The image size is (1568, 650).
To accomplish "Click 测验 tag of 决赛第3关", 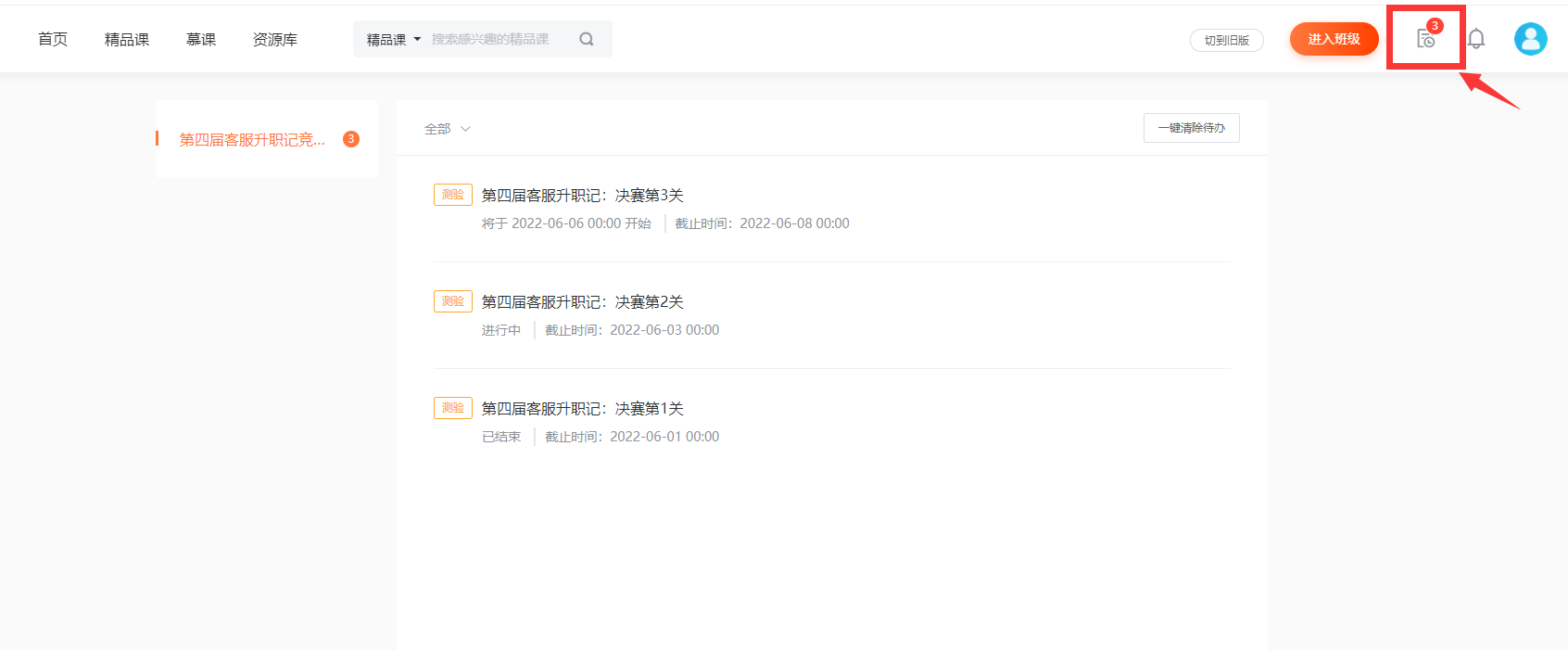I will click(x=453, y=195).
